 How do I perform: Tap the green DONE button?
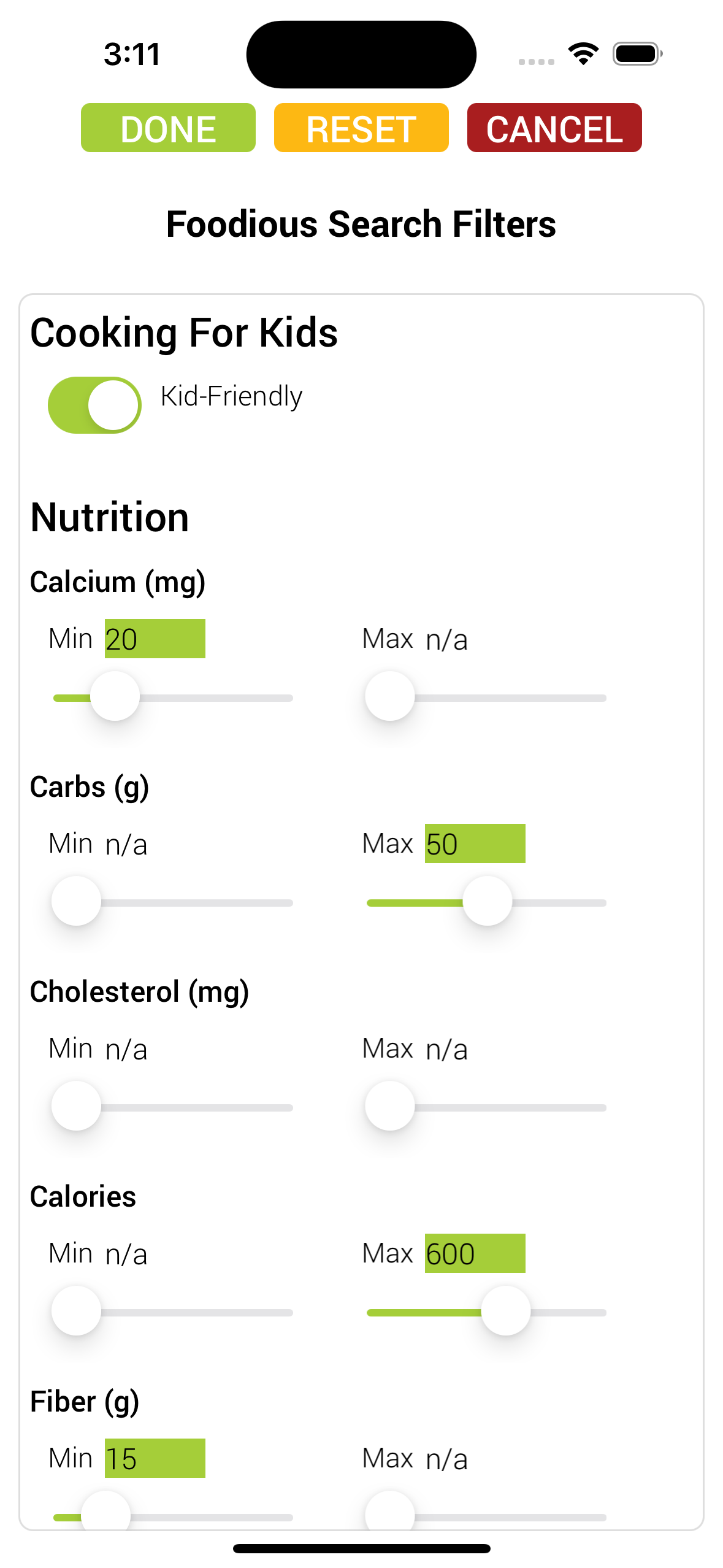(x=168, y=128)
